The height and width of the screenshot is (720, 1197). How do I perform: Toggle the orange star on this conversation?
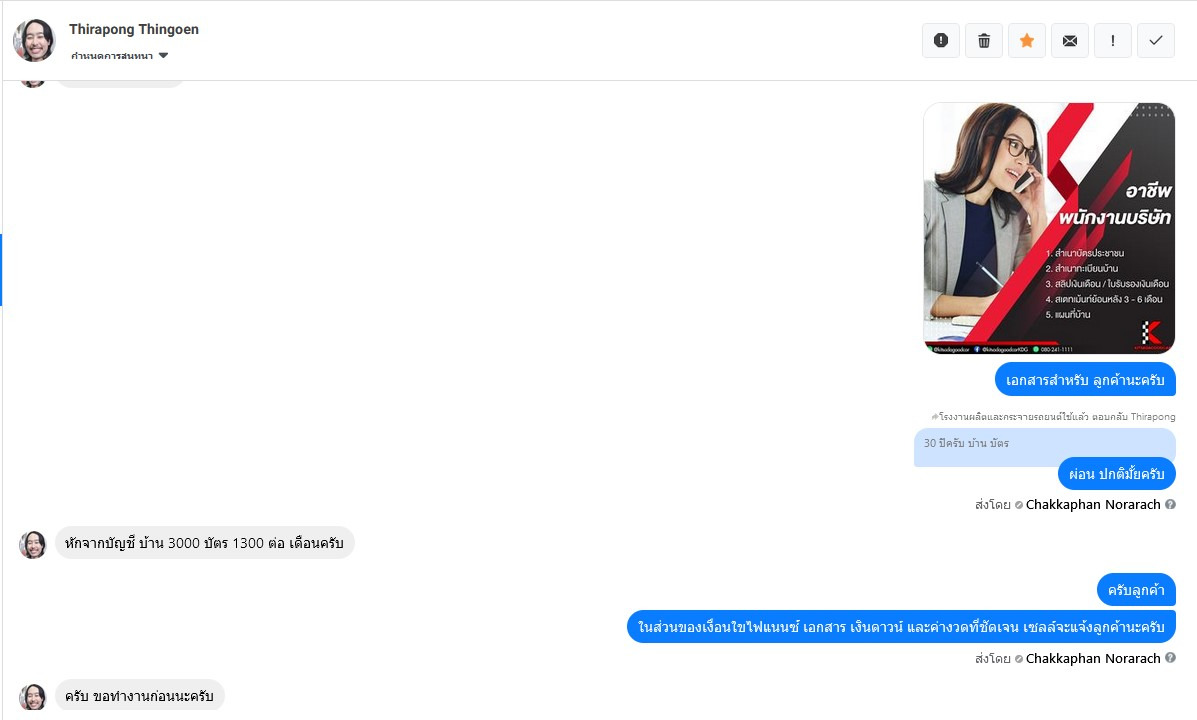coord(1027,40)
